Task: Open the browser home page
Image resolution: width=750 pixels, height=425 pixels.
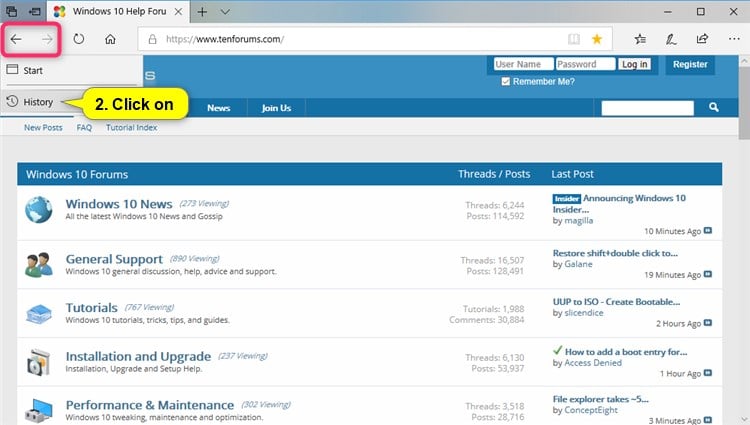Action: click(110, 39)
